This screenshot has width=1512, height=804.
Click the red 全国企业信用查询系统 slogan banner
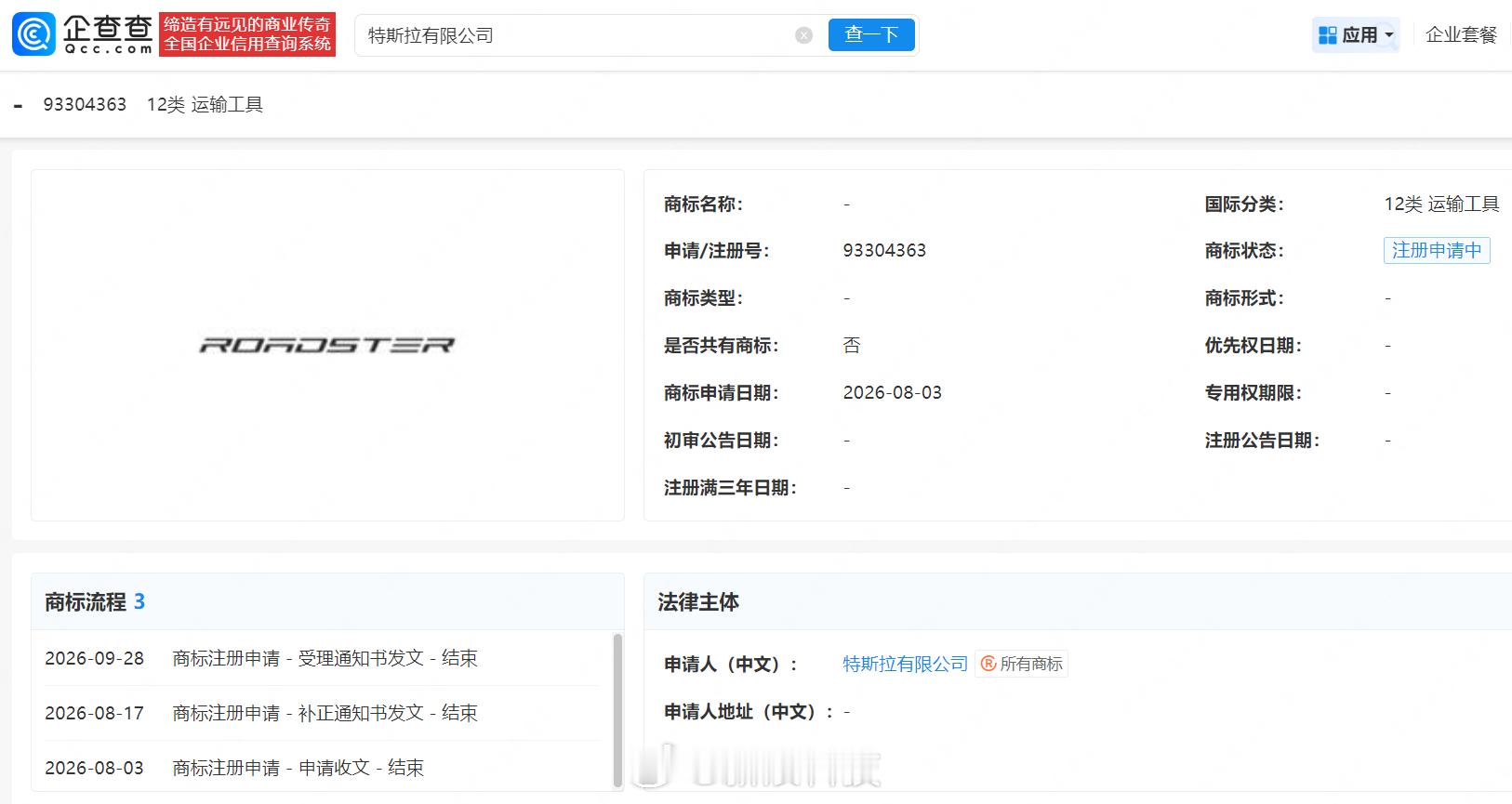coord(247,34)
